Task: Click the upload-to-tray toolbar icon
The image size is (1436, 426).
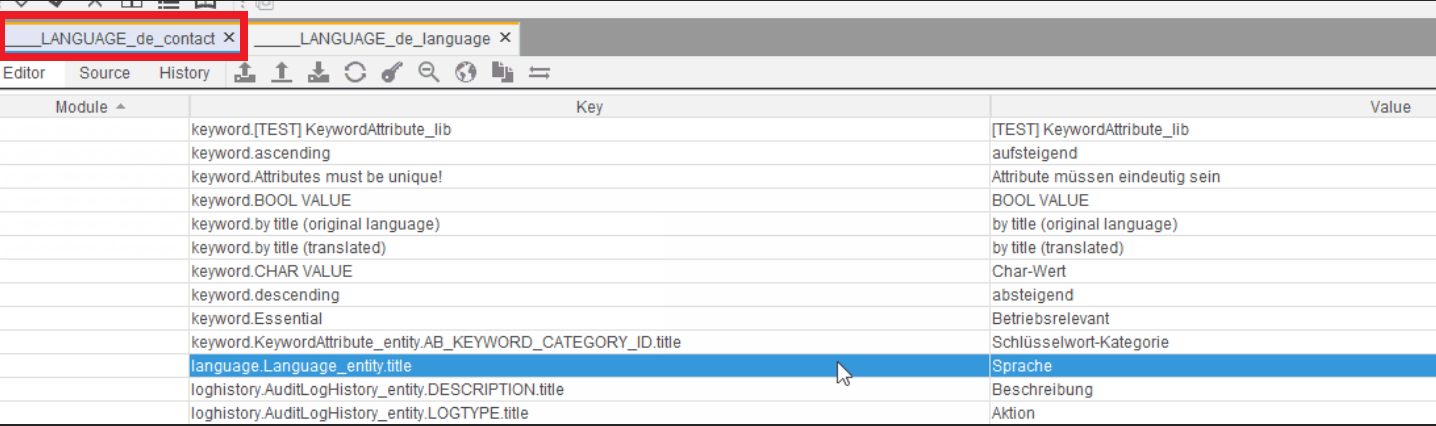Action: (245, 73)
